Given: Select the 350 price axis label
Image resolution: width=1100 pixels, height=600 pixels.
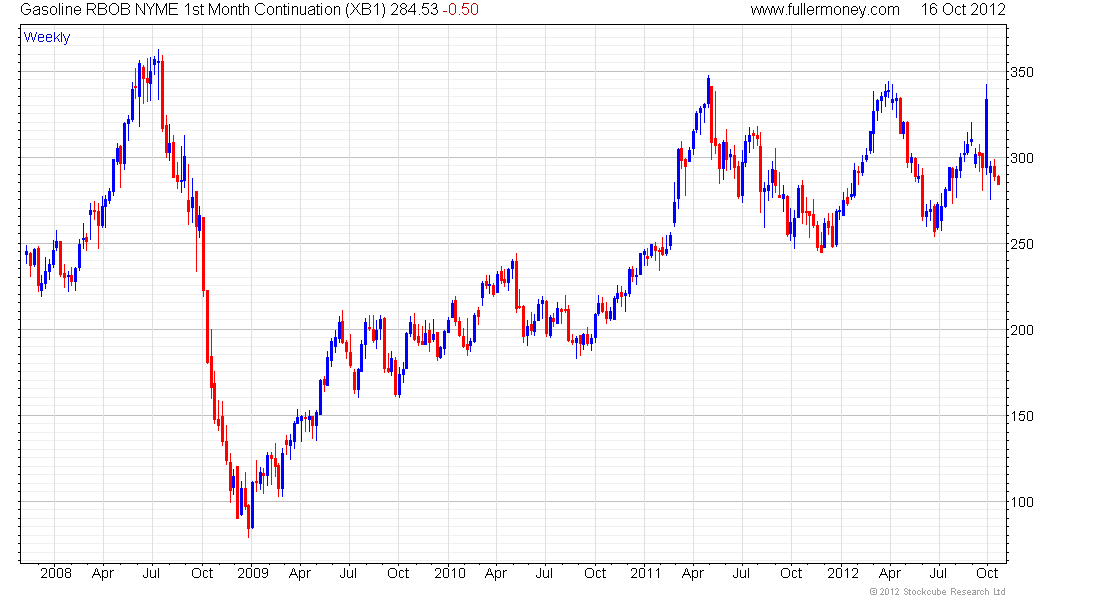Looking at the screenshot, I should [1021, 72].
